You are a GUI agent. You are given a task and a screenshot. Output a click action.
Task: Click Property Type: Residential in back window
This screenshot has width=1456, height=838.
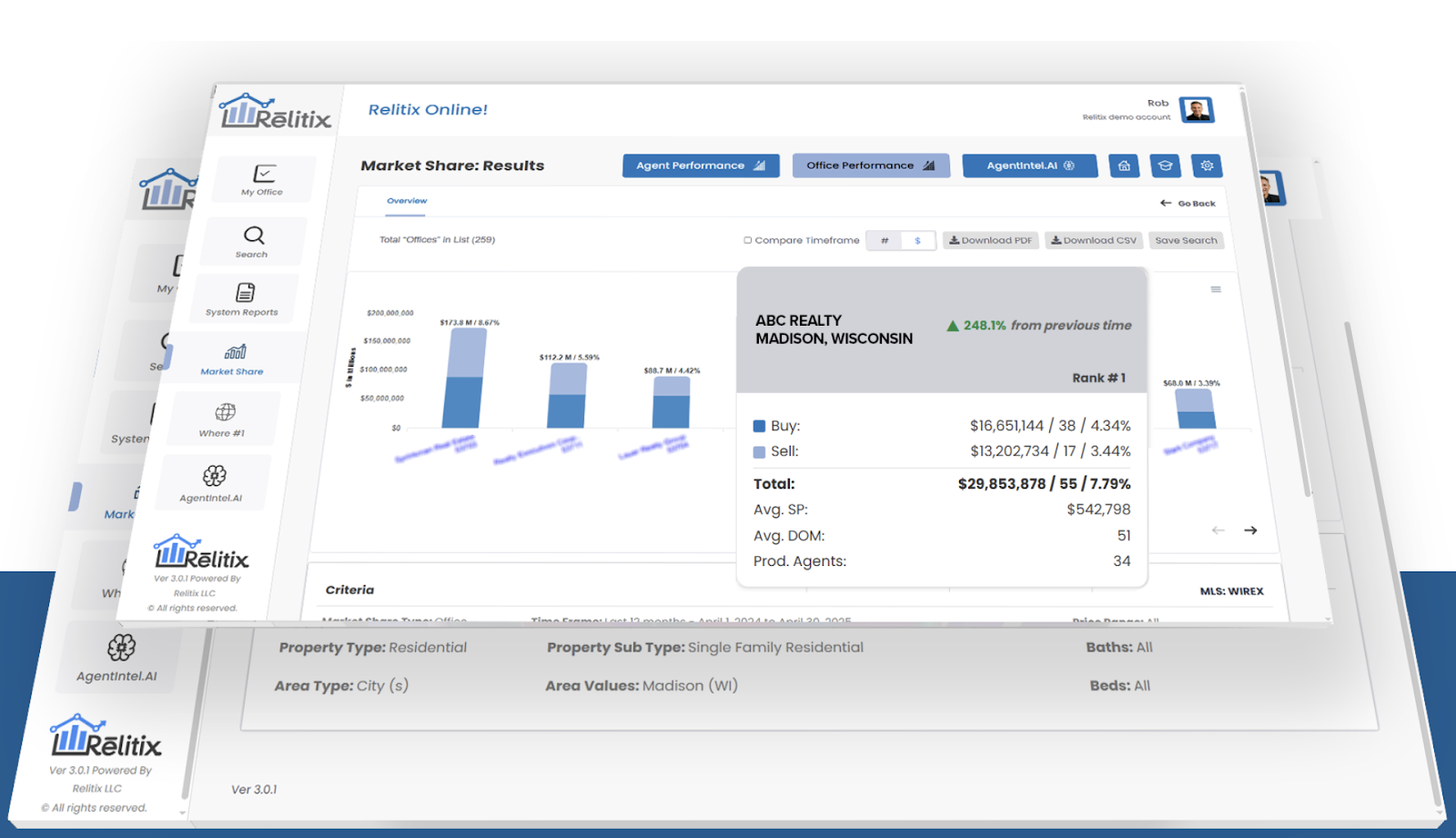(372, 648)
